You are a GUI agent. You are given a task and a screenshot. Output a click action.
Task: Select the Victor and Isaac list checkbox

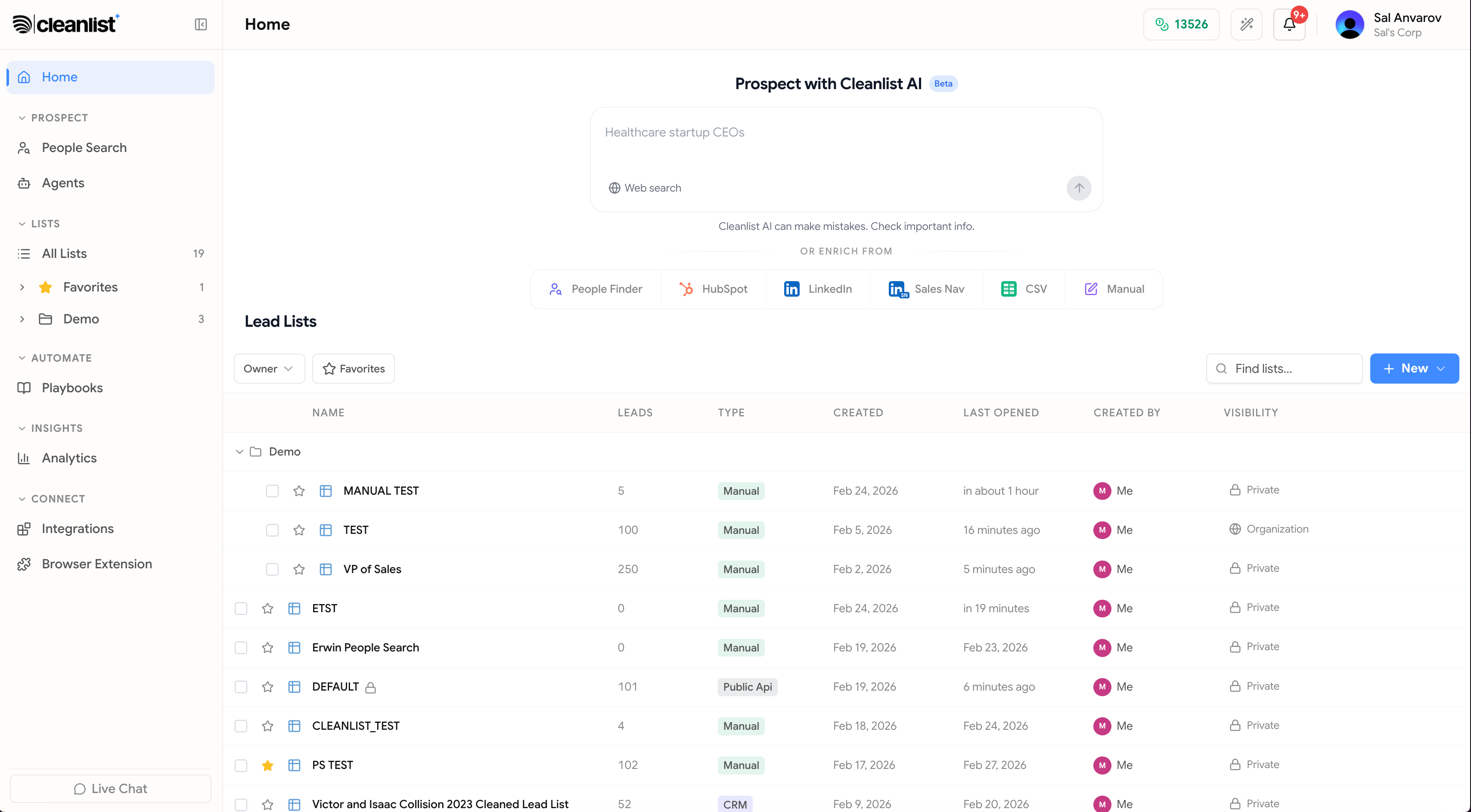(x=241, y=805)
